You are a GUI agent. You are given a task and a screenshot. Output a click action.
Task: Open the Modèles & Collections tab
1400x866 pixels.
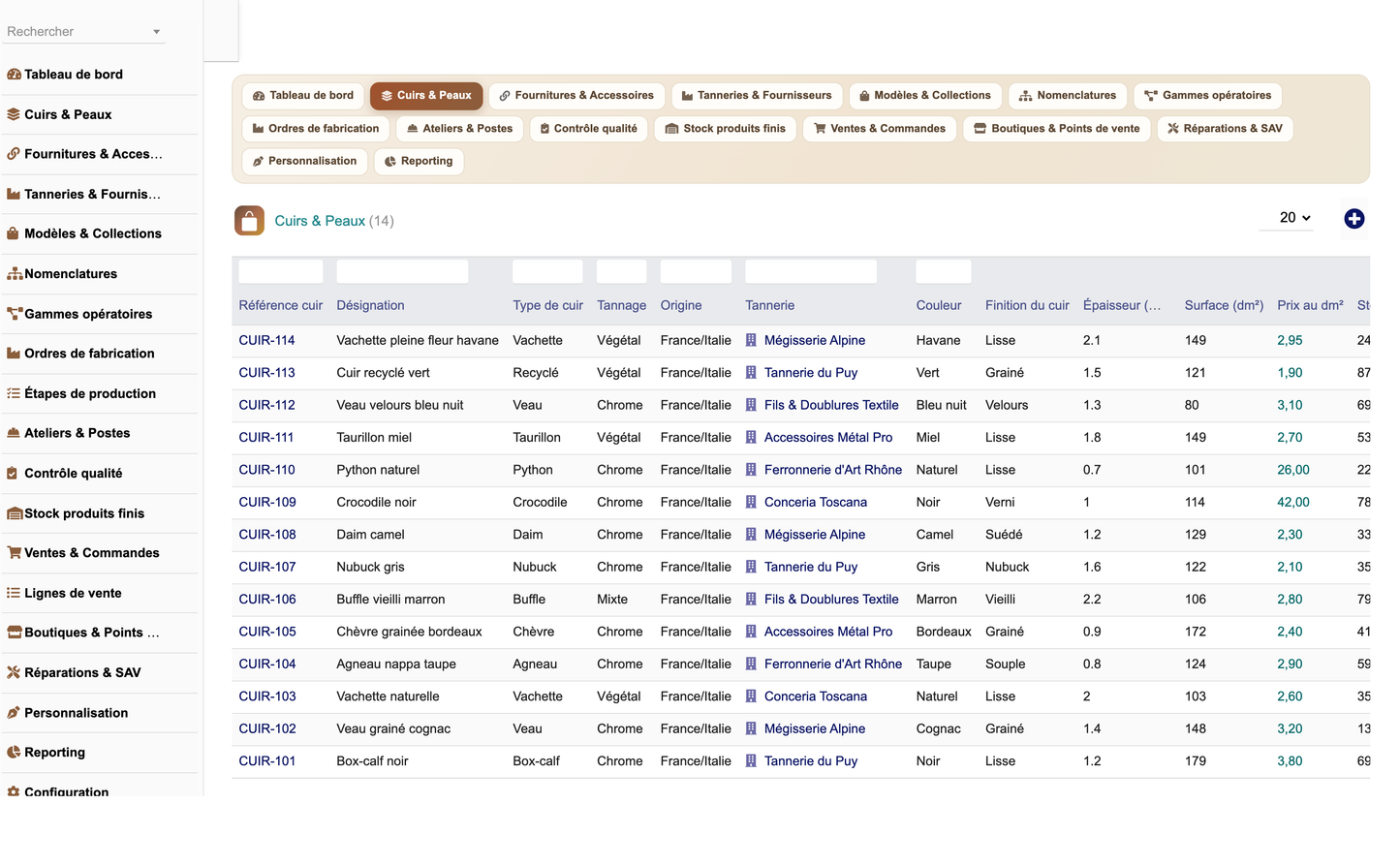(x=925, y=96)
